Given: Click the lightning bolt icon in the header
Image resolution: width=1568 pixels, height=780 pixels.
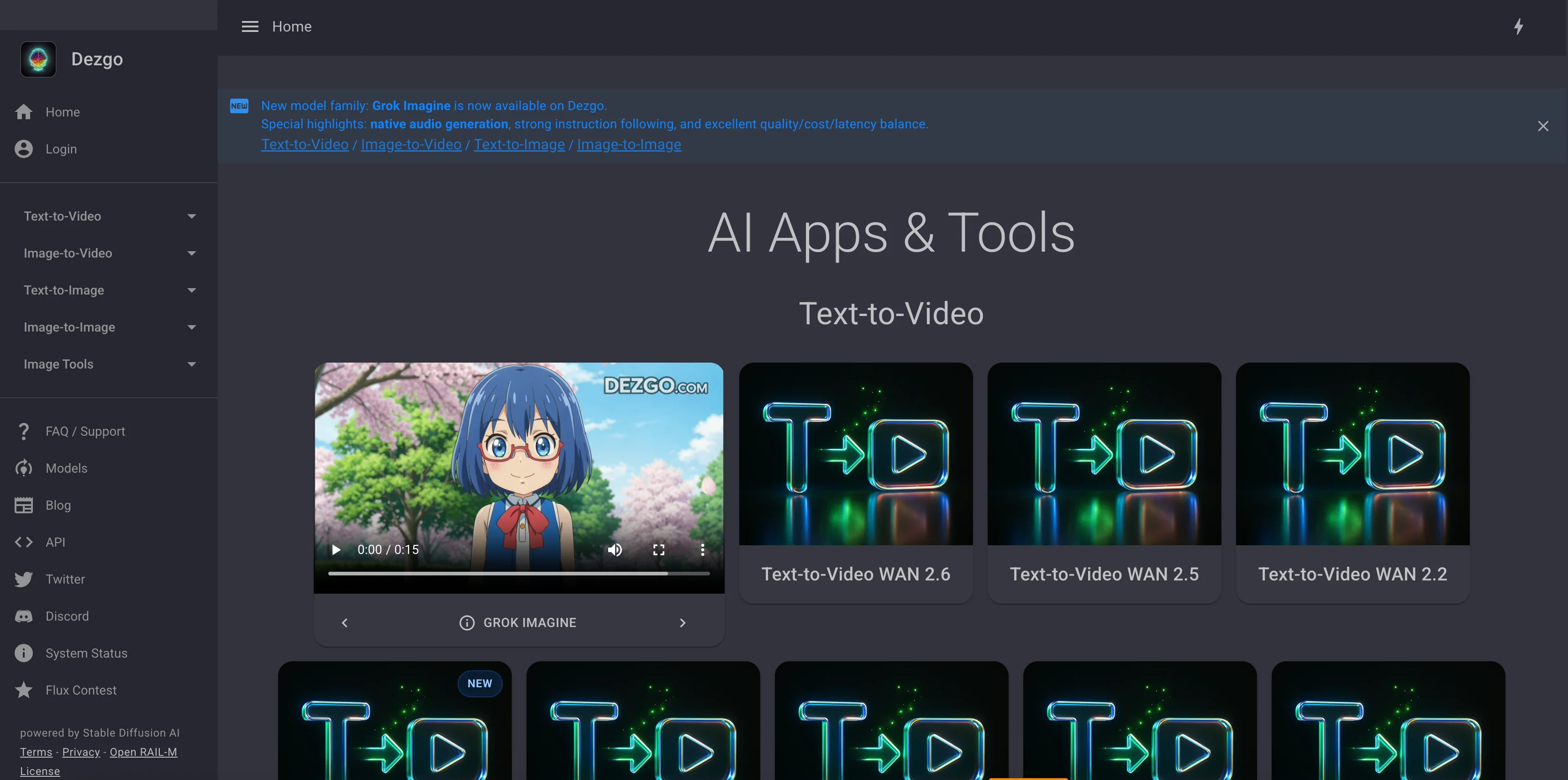Looking at the screenshot, I should 1519,27.
